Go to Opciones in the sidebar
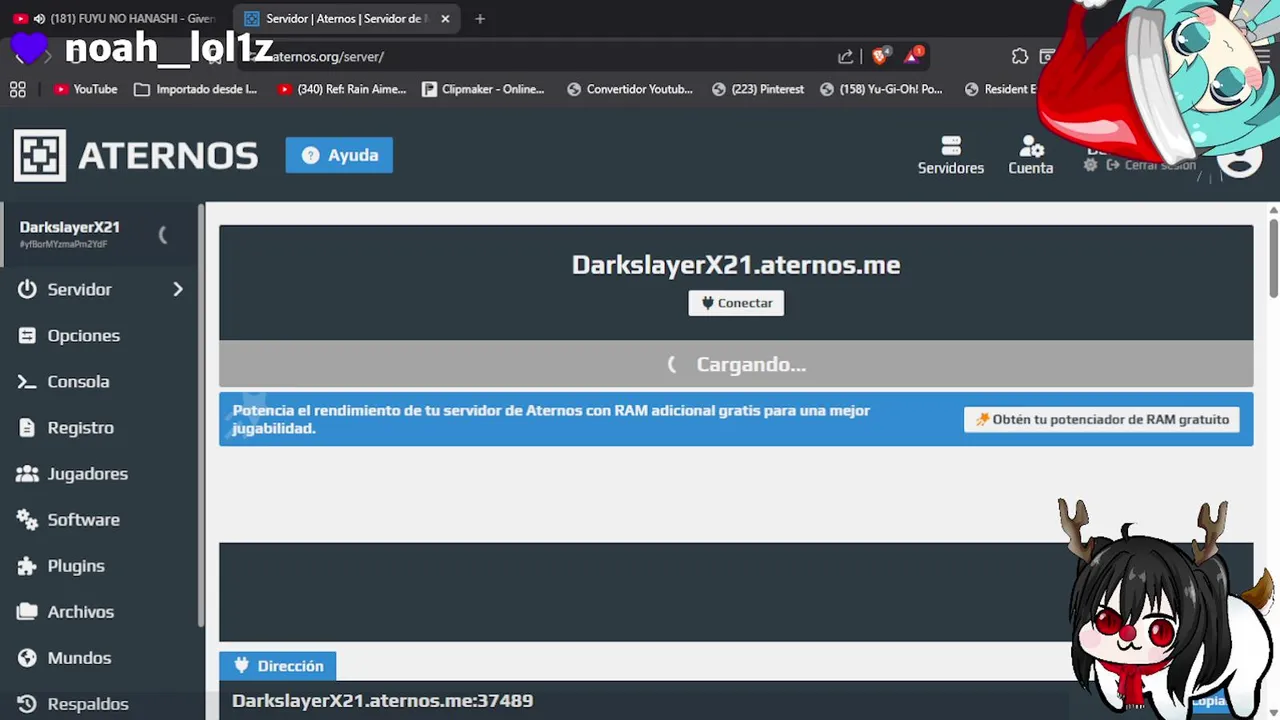The image size is (1280, 720). [x=84, y=335]
